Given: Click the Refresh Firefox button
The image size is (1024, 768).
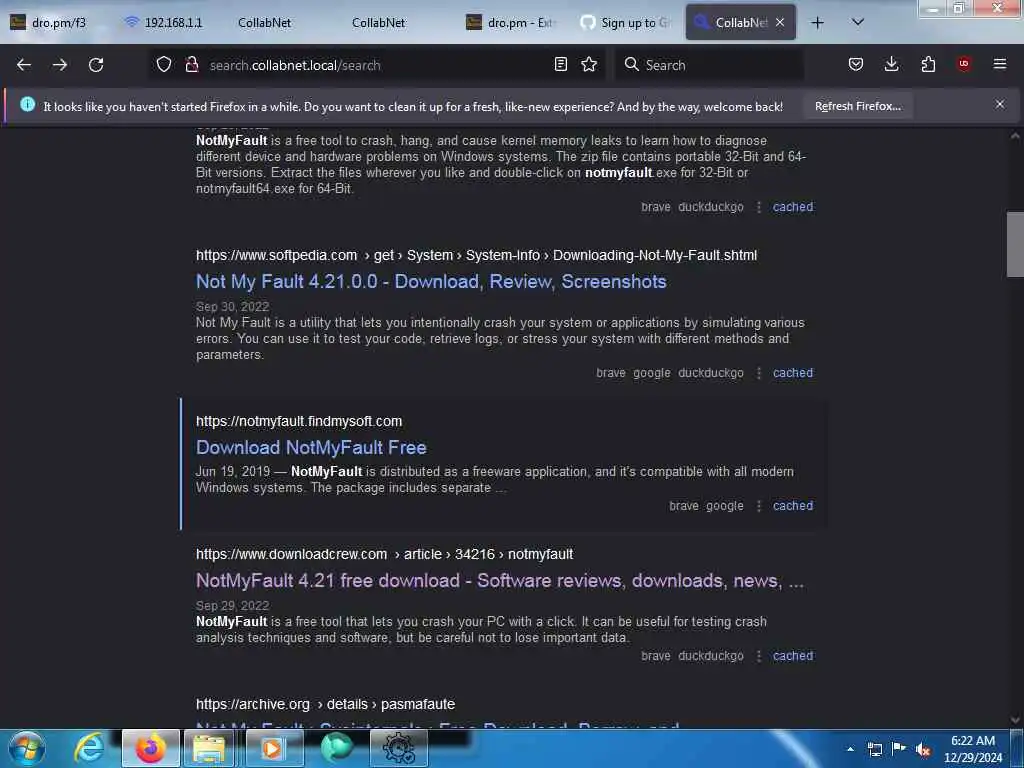Looking at the screenshot, I should coord(857,106).
